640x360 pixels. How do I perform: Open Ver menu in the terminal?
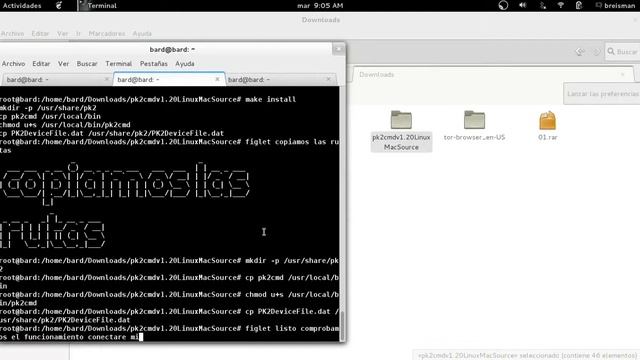(63, 64)
